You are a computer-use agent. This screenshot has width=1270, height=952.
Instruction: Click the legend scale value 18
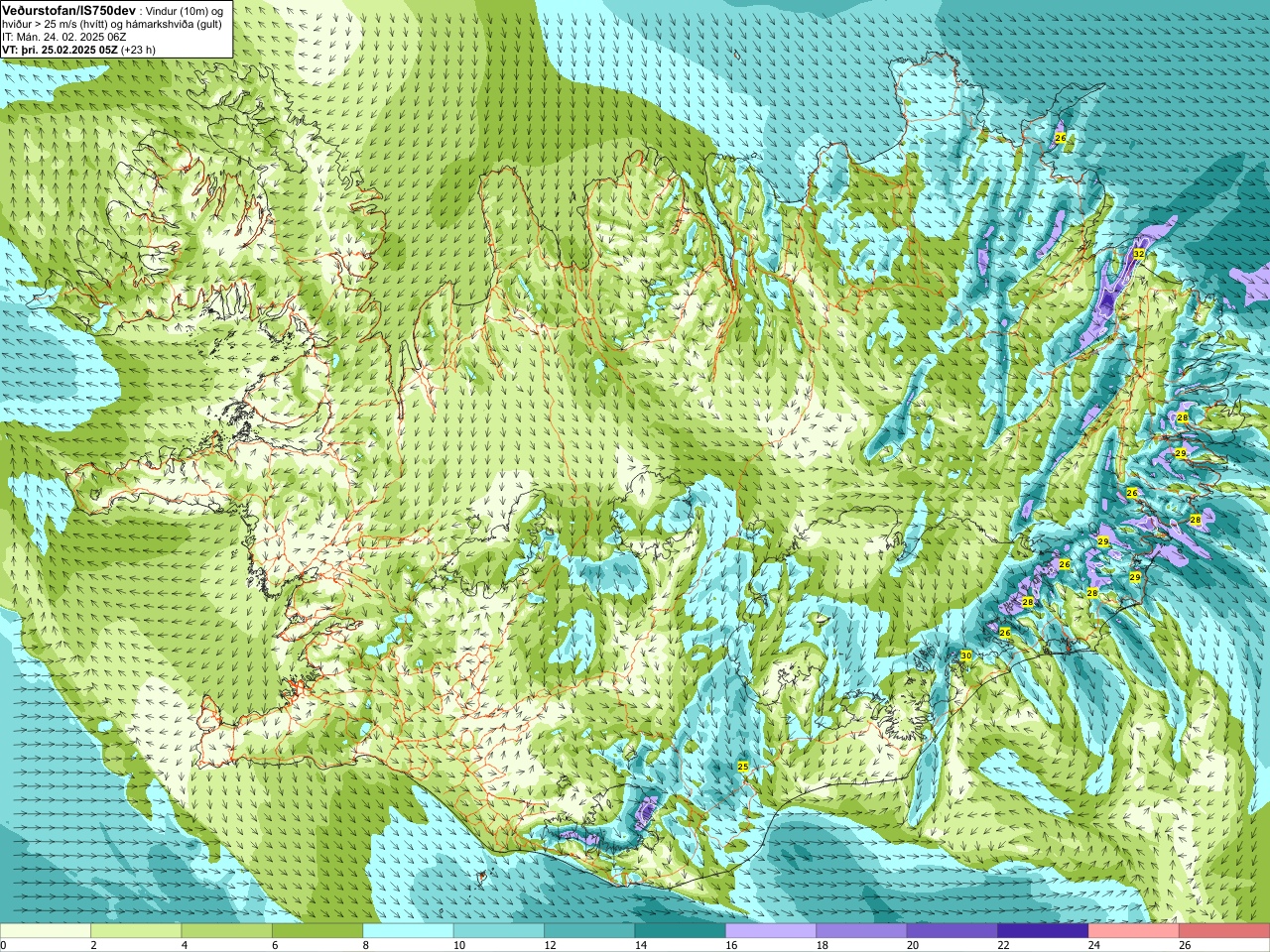pyautogui.click(x=823, y=945)
